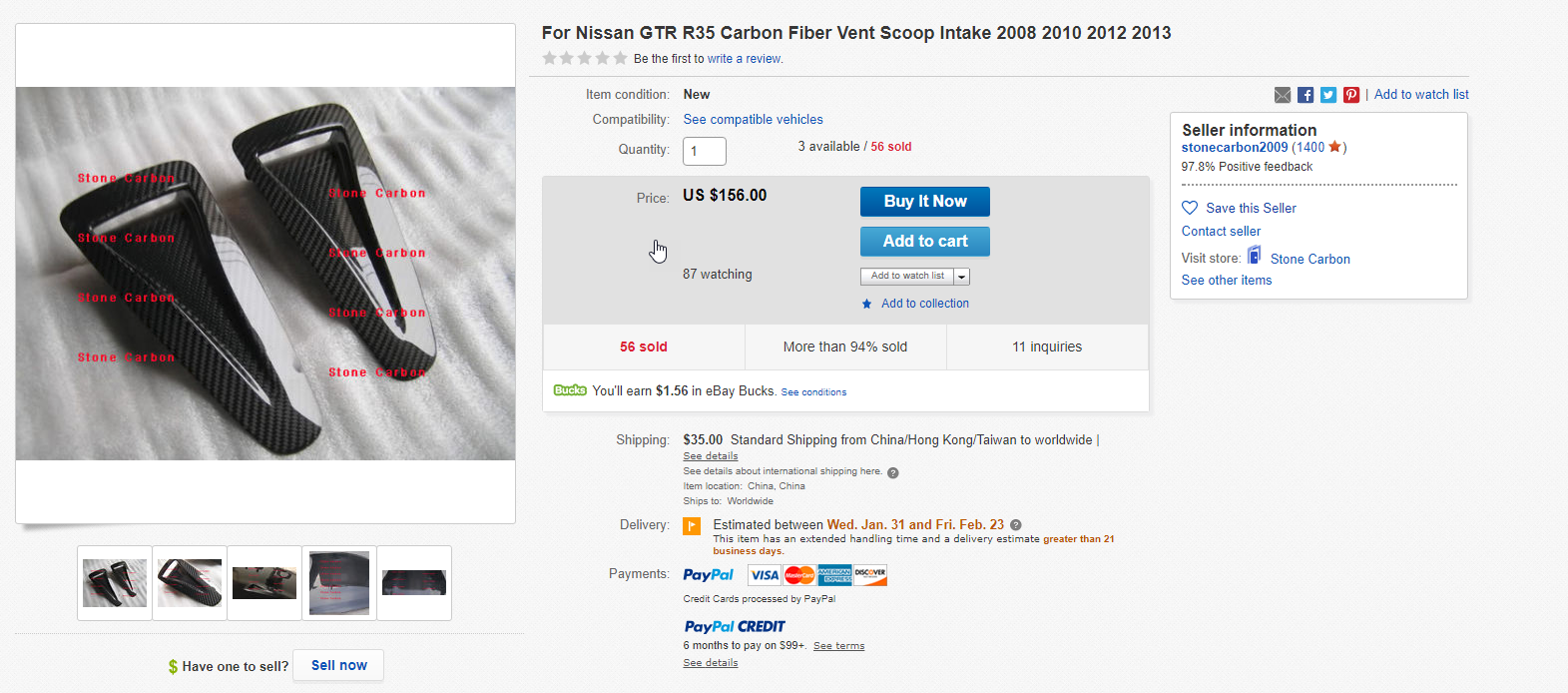The height and width of the screenshot is (693, 1568).
Task: Share listing via email icon
Action: [1283, 95]
